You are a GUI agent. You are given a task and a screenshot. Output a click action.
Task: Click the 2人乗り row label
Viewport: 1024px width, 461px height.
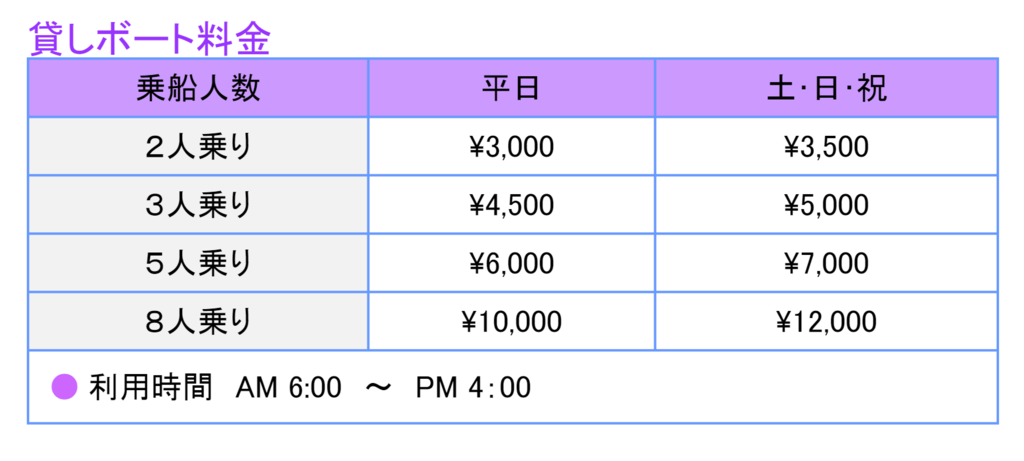point(198,146)
